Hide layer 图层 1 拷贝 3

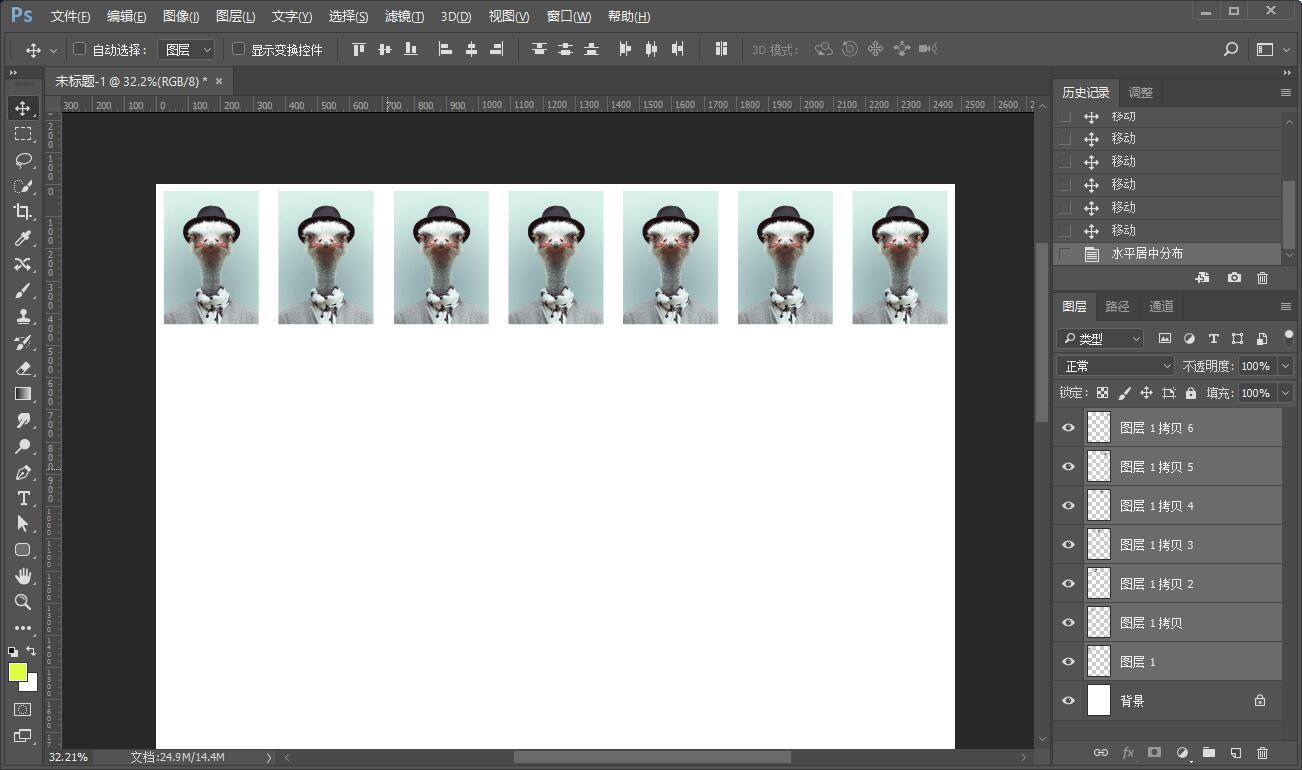pos(1068,545)
